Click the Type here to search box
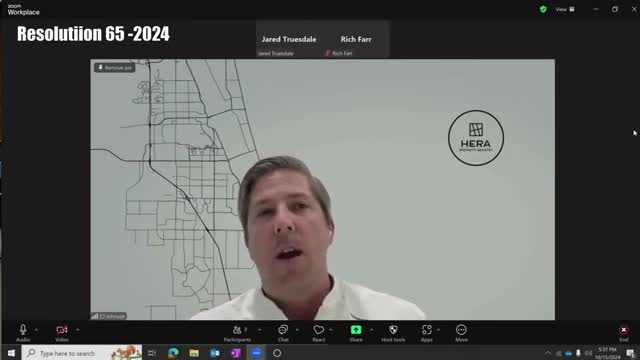 tap(82, 353)
